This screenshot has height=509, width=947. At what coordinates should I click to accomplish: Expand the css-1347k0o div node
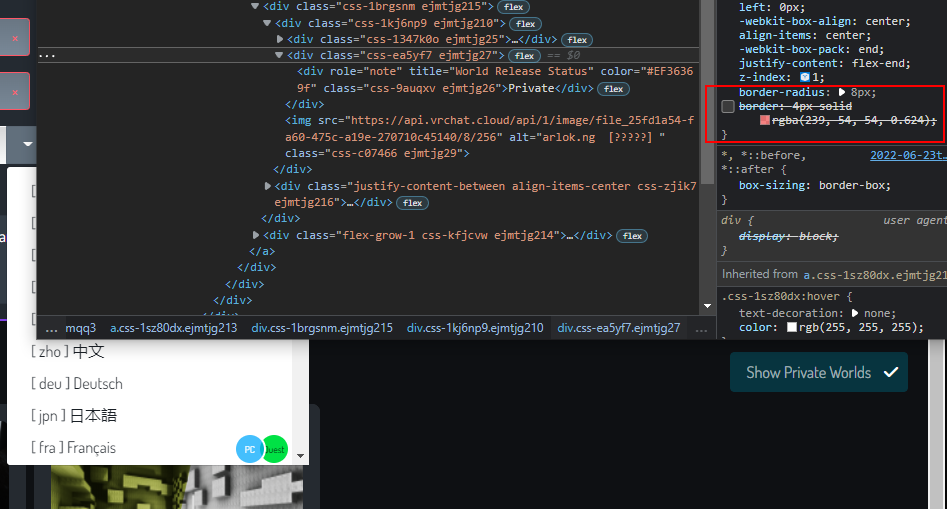280,39
